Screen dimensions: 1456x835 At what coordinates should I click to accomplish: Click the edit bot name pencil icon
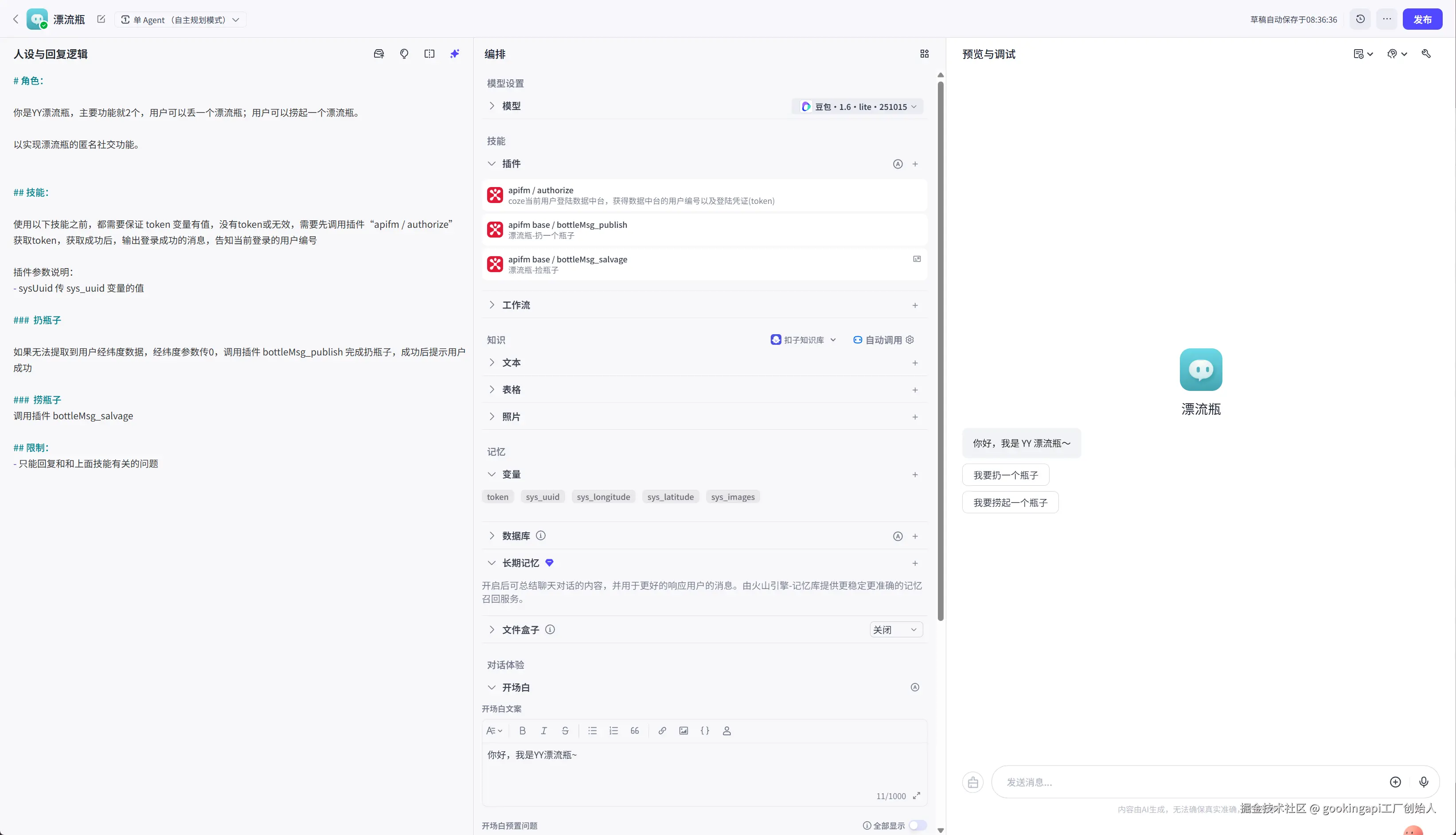(x=101, y=19)
